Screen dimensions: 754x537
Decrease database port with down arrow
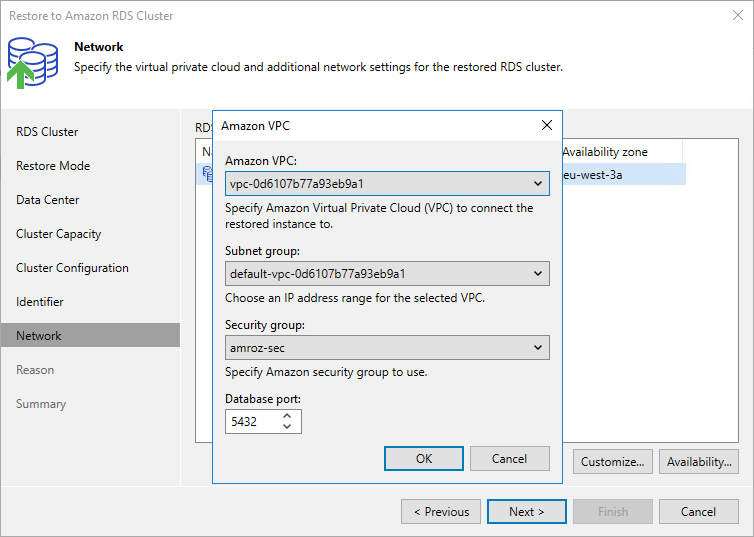pyautogui.click(x=288, y=428)
